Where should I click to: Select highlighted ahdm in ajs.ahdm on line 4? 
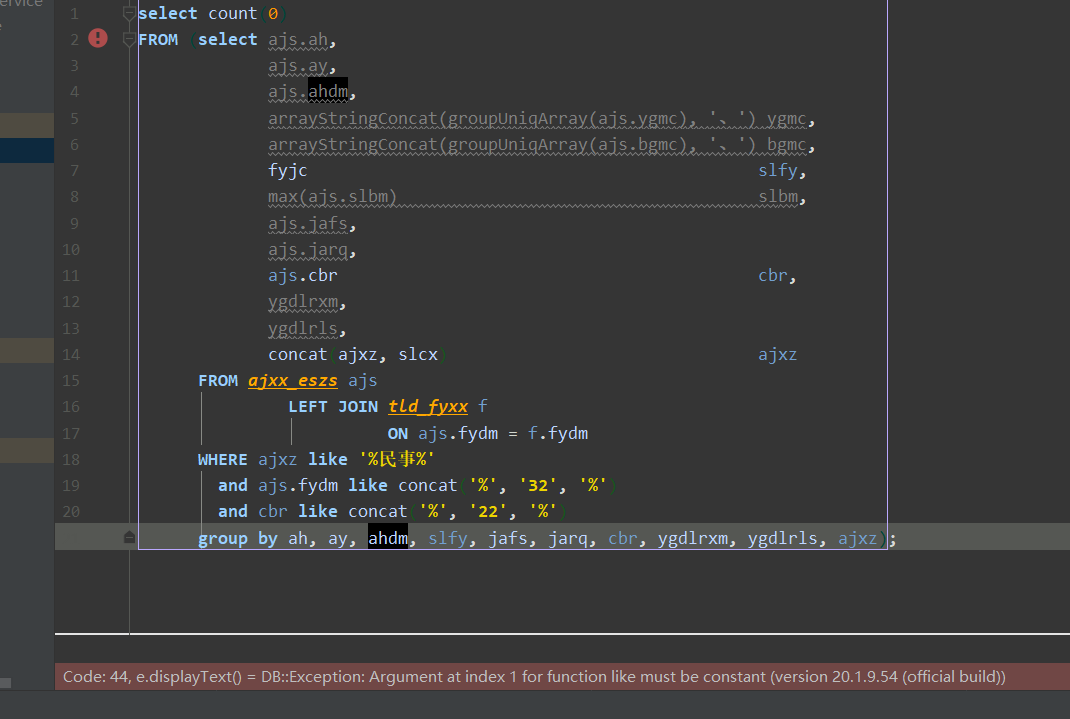click(328, 91)
